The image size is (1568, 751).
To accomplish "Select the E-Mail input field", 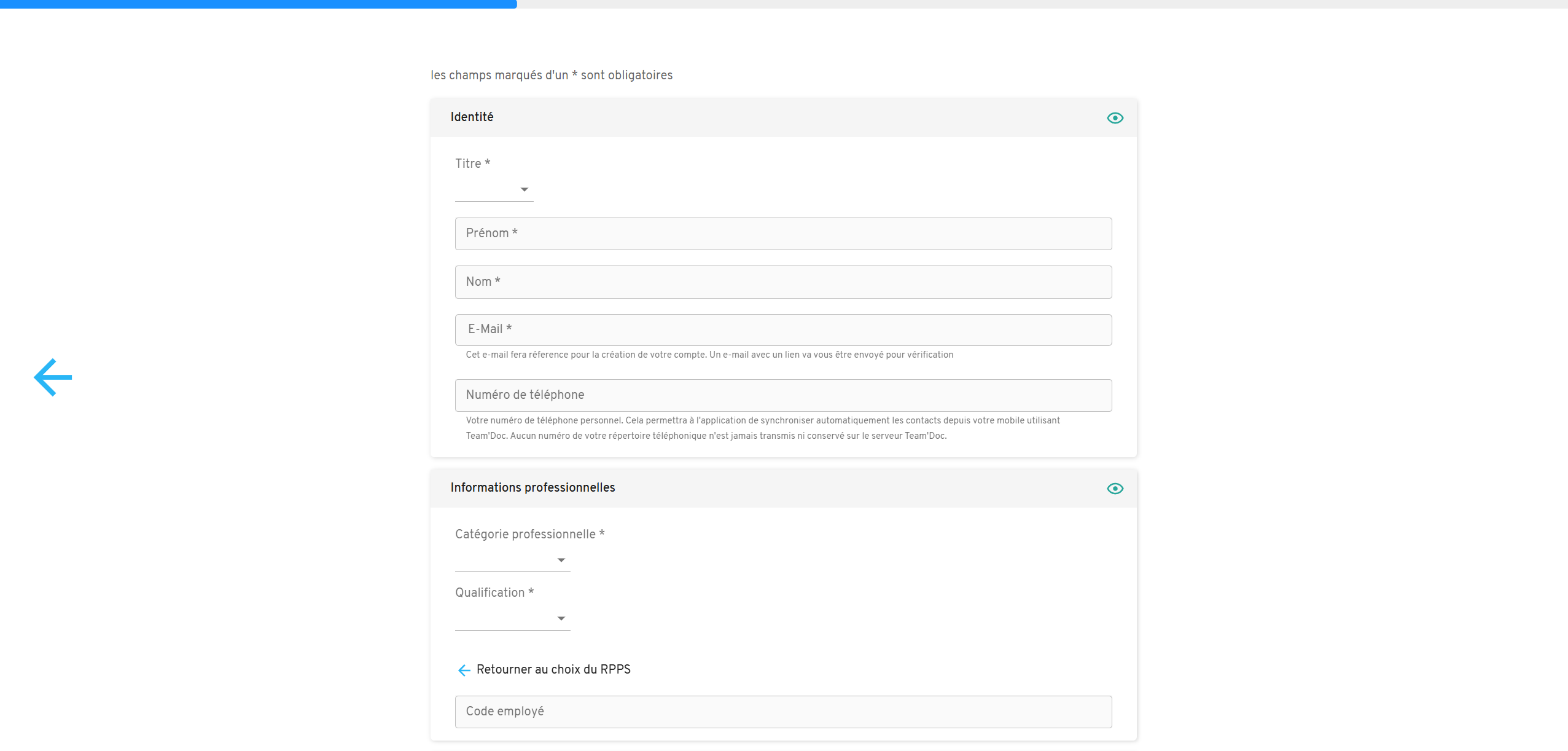I will click(782, 329).
